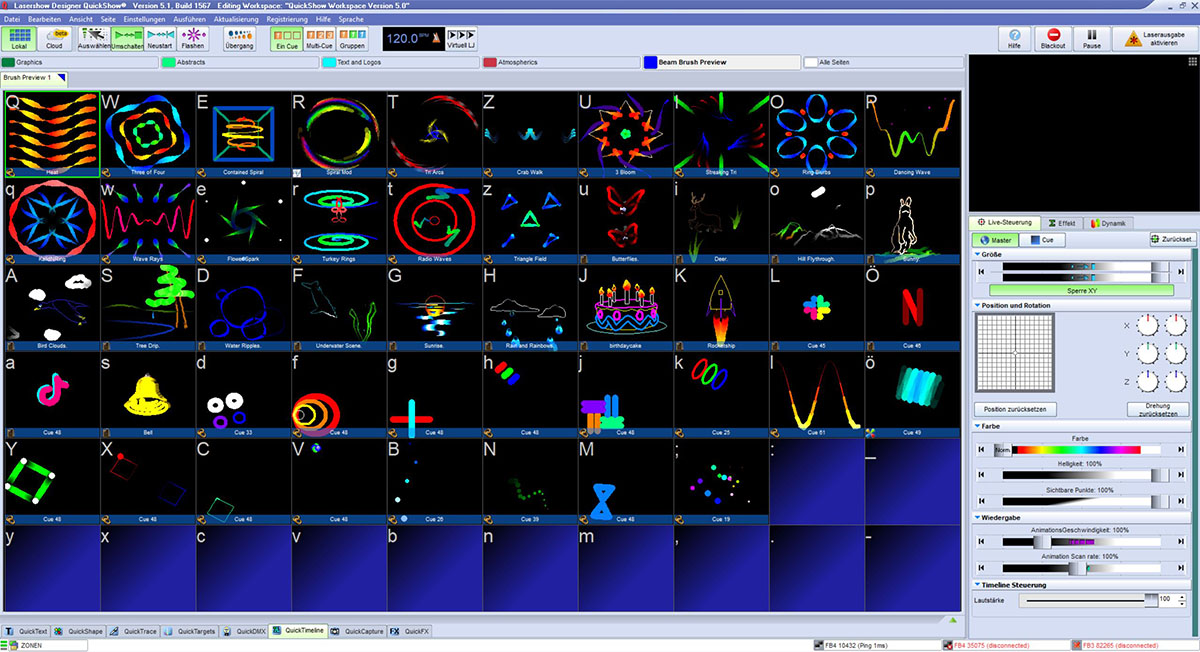Trigger the birthdaycake cue thumbnail
The width and height of the screenshot is (1200, 652).
(625, 308)
